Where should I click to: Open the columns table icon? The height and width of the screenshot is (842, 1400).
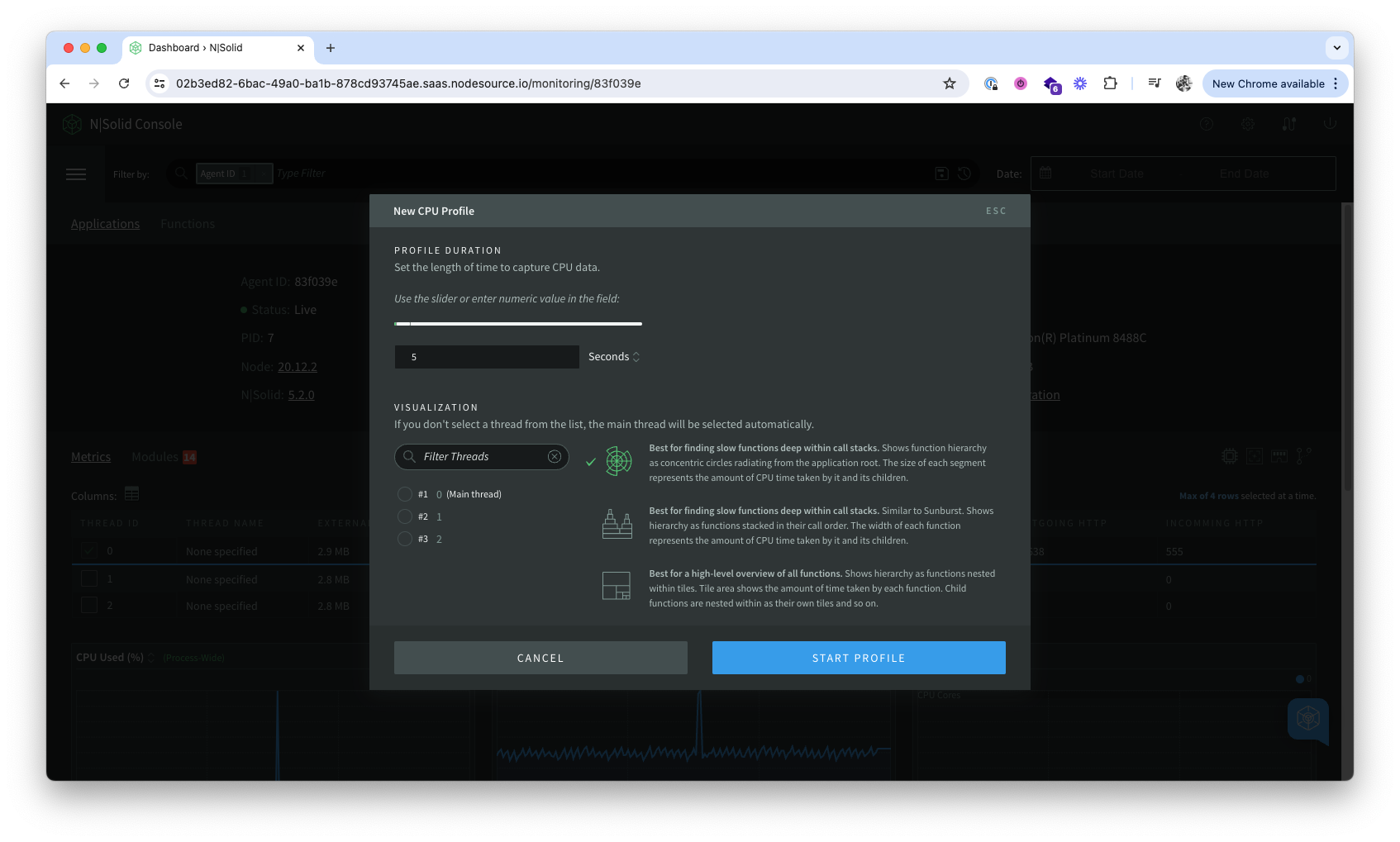tap(131, 494)
